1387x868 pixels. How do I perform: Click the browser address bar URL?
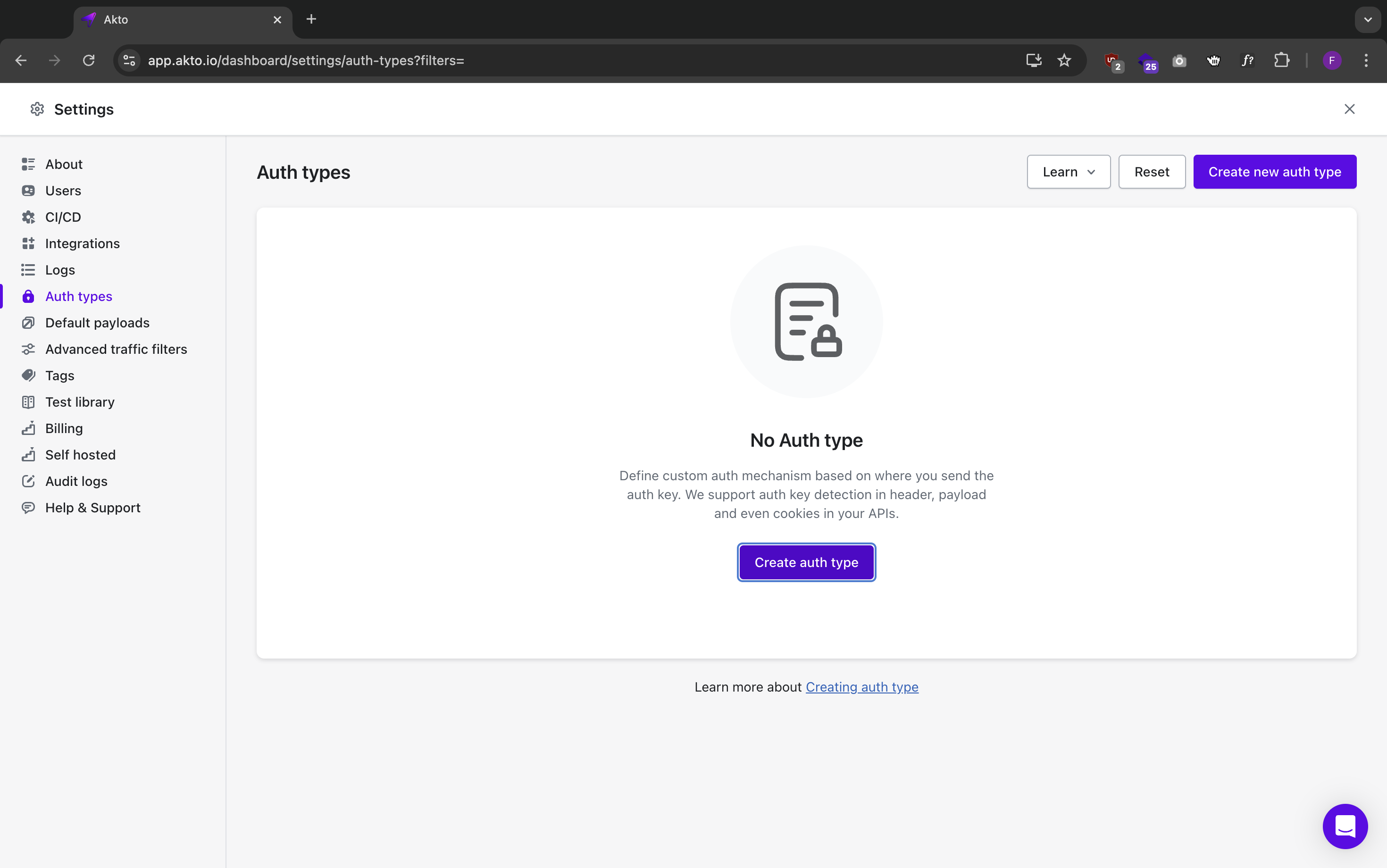tap(306, 60)
